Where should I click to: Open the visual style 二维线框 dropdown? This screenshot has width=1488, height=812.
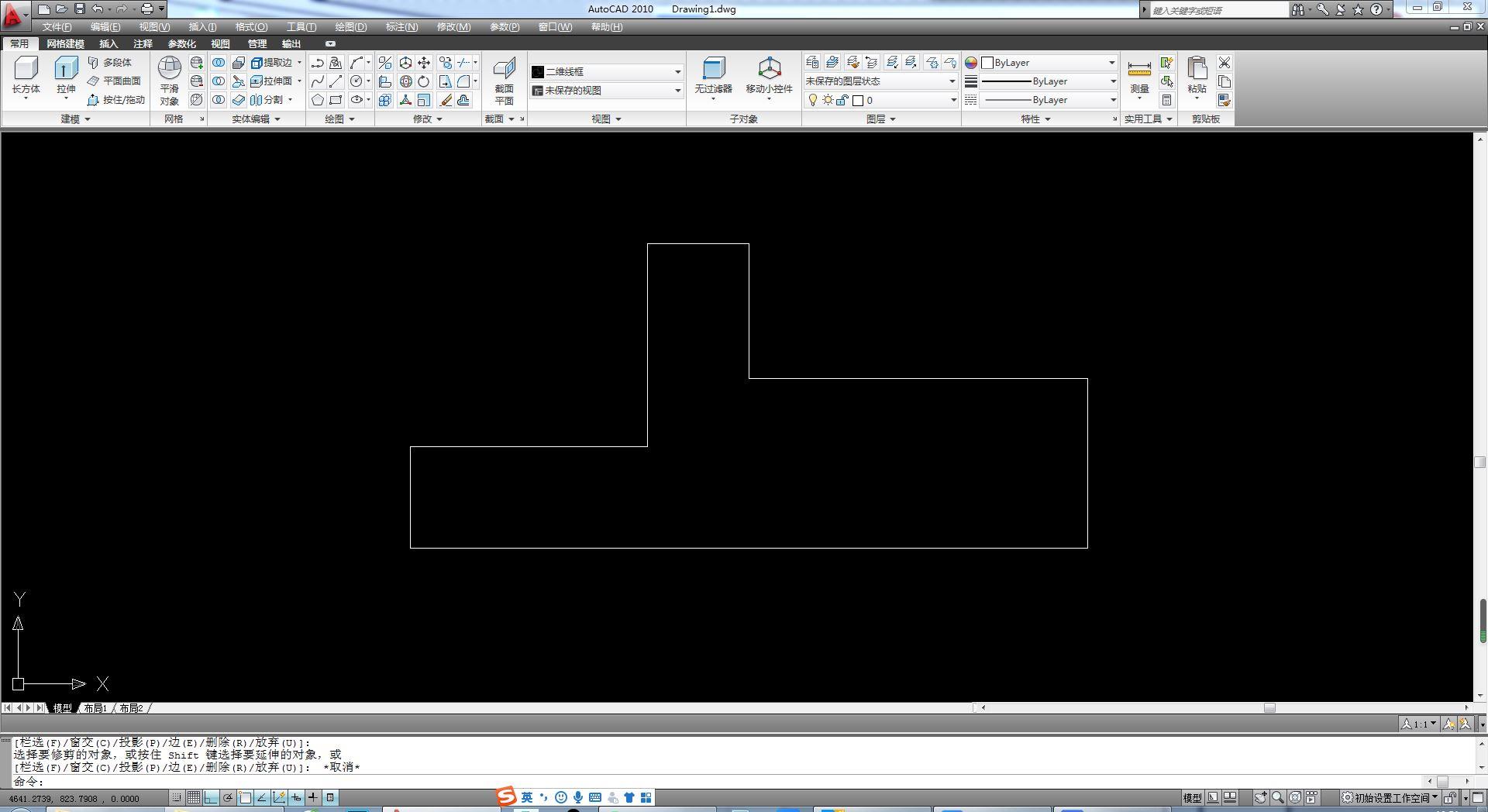(x=606, y=71)
